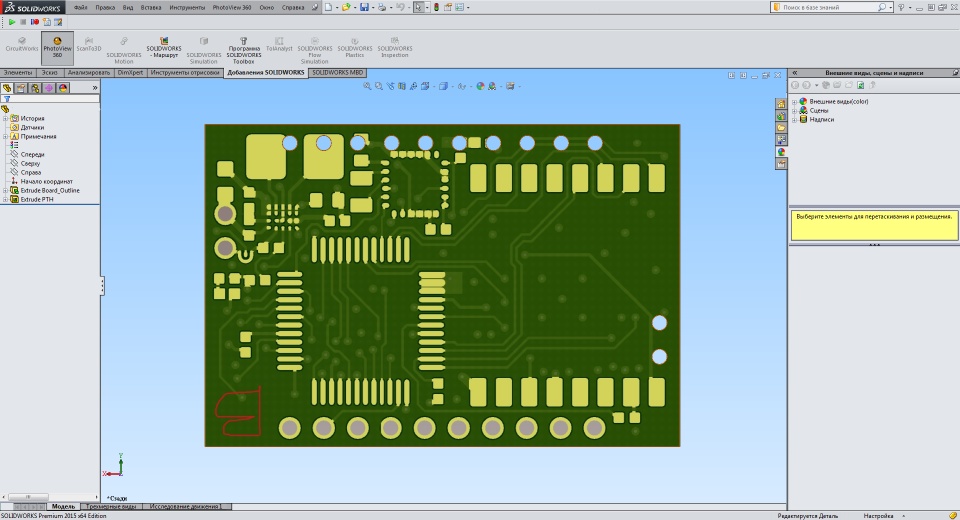
Task: Open the PropertyManager tab
Action: [x=21, y=88]
